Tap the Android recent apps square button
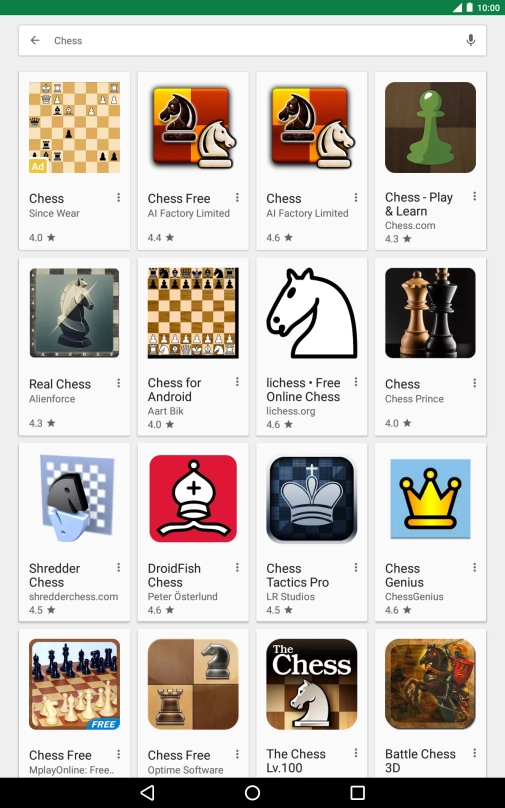Screen dimensions: 505x808 358,793
